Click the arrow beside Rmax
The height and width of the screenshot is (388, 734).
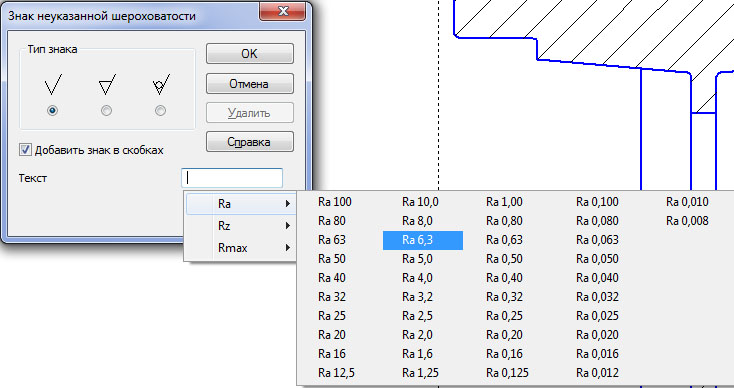click(x=288, y=248)
